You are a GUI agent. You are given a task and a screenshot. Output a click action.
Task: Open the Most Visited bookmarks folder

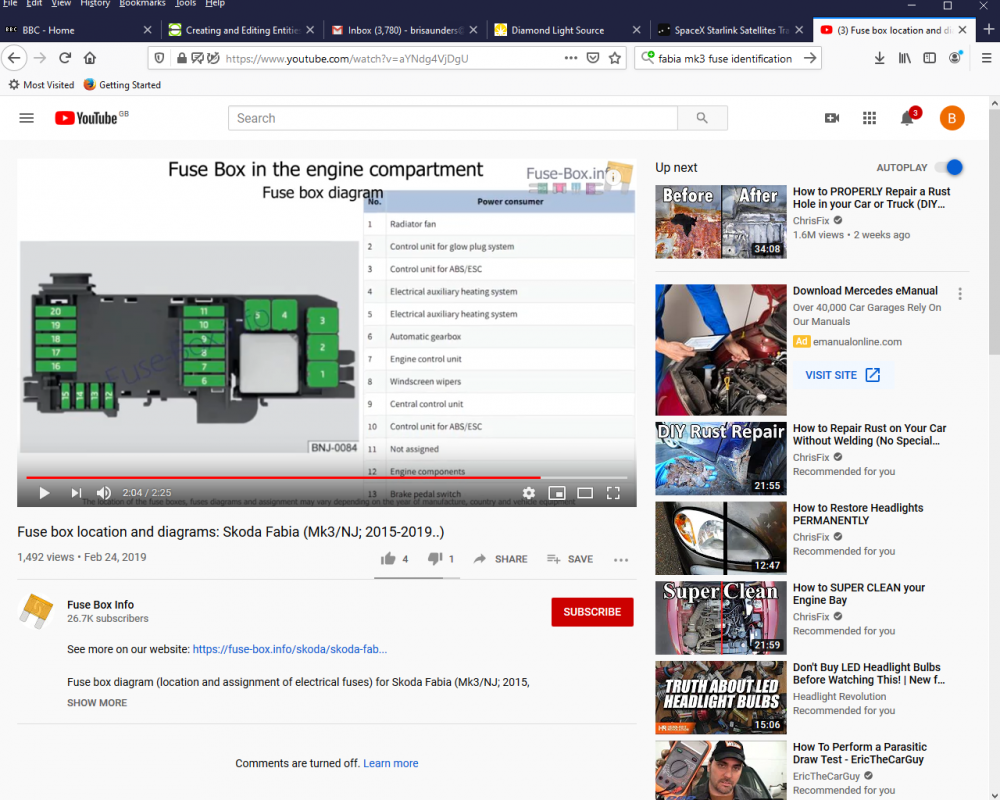(x=41, y=84)
